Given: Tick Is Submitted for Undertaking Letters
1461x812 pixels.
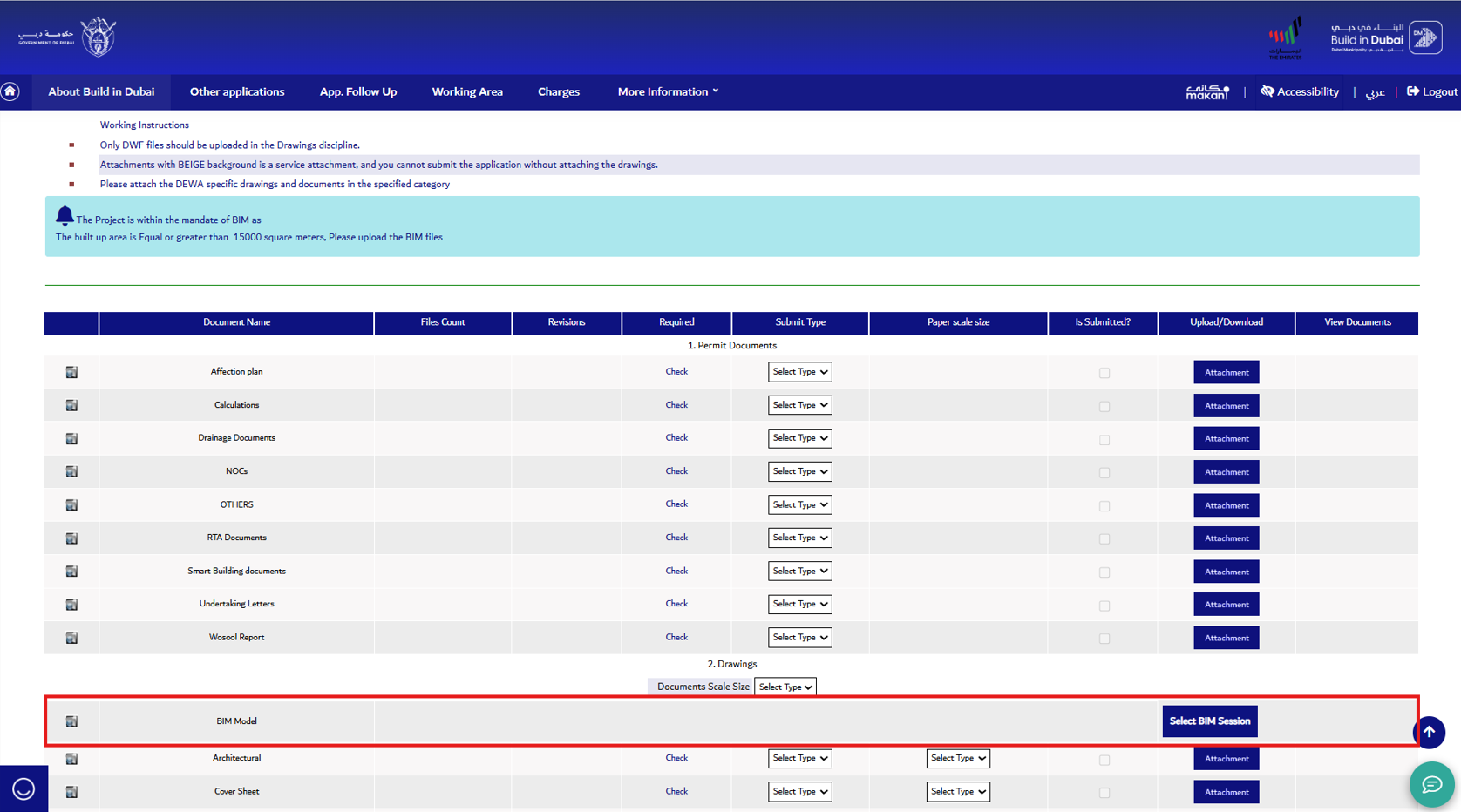Looking at the screenshot, I should click(1104, 605).
